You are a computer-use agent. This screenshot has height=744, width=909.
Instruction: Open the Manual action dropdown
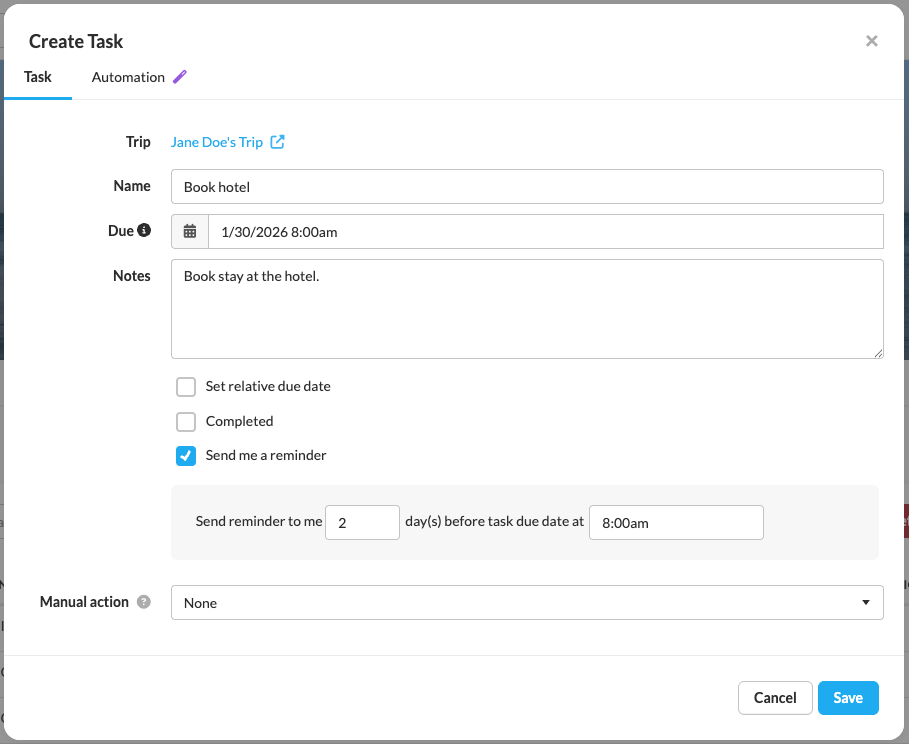527,603
